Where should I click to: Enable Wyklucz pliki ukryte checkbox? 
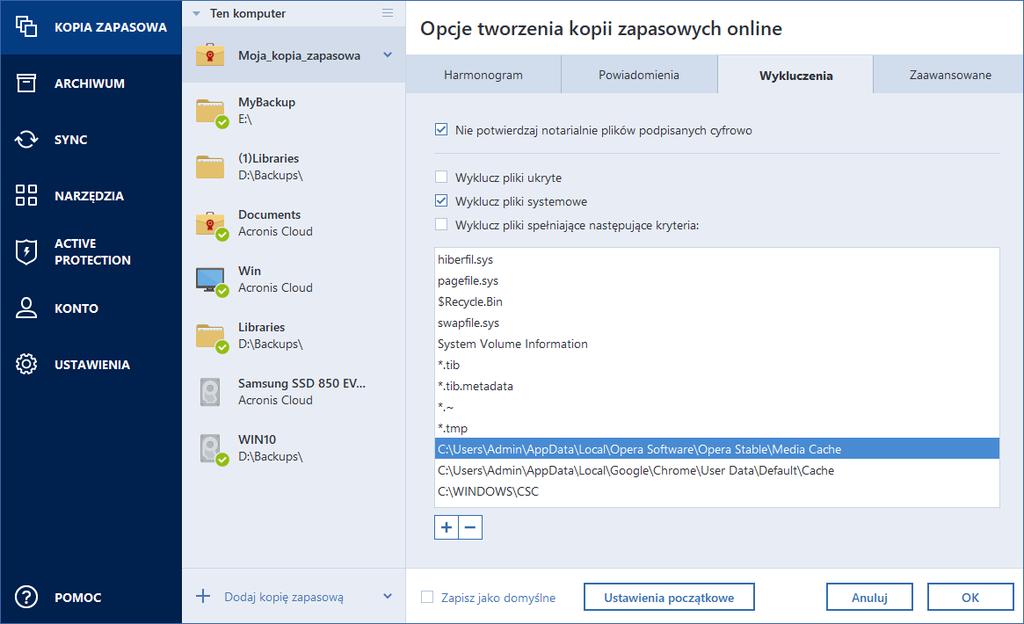[x=441, y=177]
